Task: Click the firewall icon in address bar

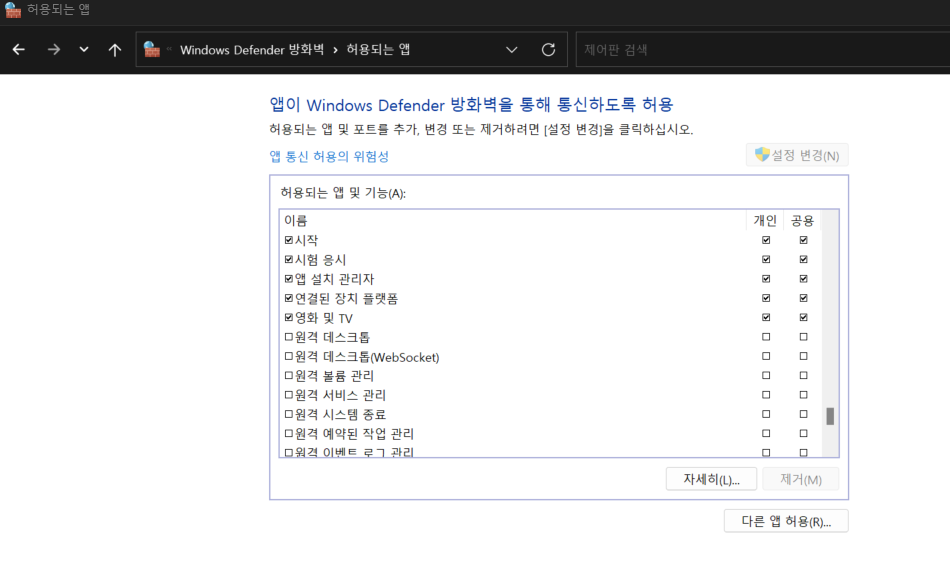Action: tap(151, 50)
